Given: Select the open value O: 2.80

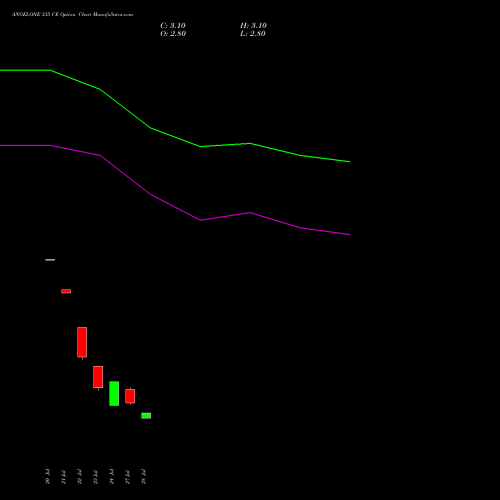Looking at the screenshot, I should click(173, 34).
